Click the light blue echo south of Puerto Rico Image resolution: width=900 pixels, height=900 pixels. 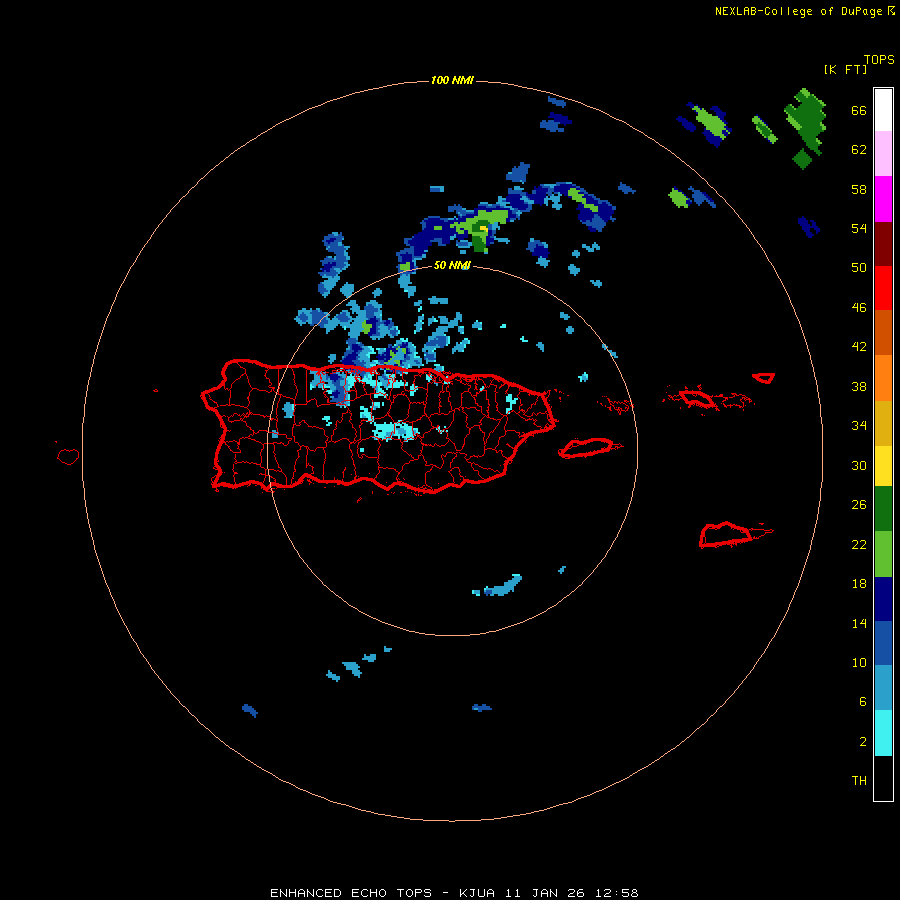[503, 586]
